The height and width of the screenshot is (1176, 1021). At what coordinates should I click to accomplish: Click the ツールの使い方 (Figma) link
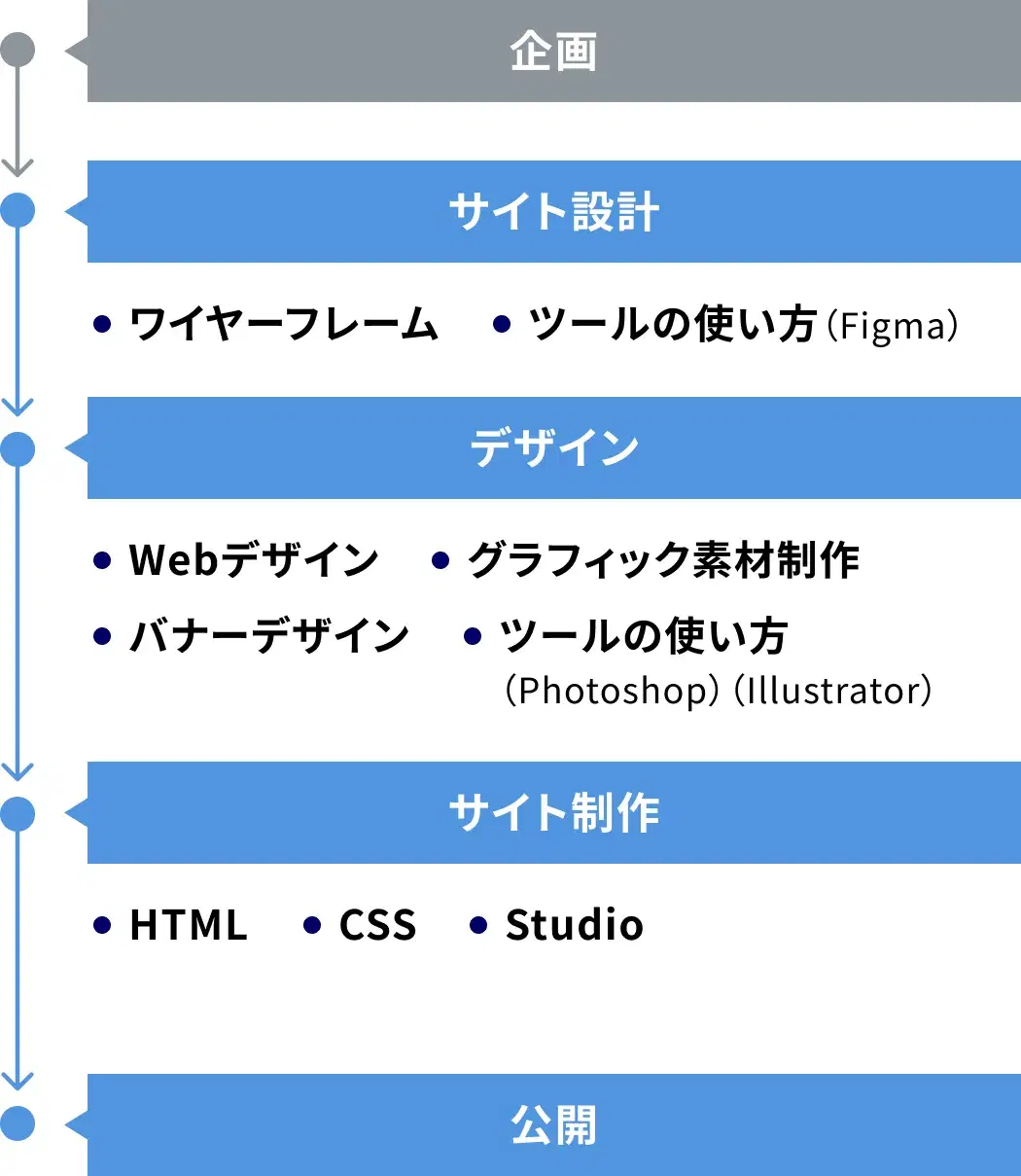(x=739, y=326)
